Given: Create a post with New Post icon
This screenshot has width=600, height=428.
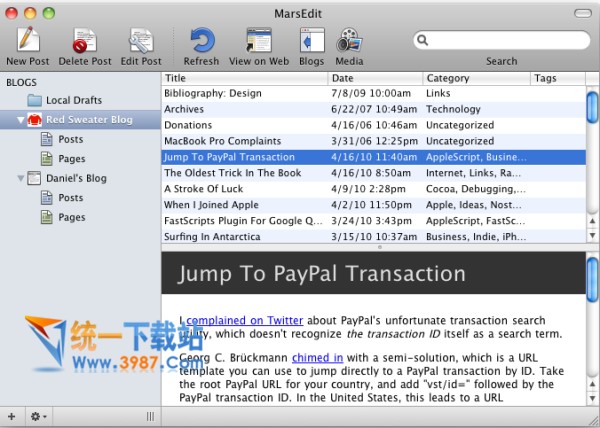Looking at the screenshot, I should 28,40.
